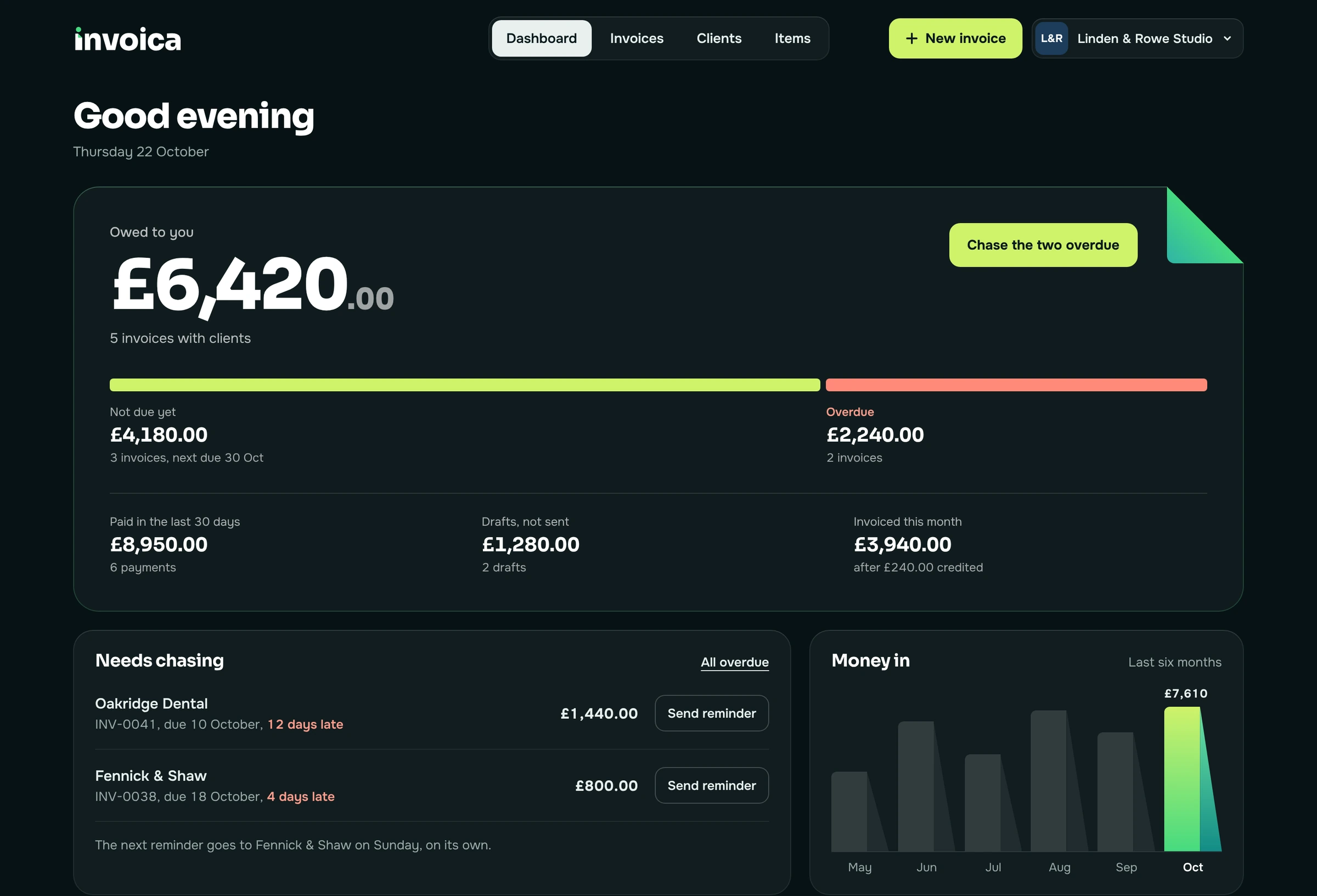Click the Fennick & Shaw client name
The width and height of the screenshot is (1317, 896).
(151, 776)
